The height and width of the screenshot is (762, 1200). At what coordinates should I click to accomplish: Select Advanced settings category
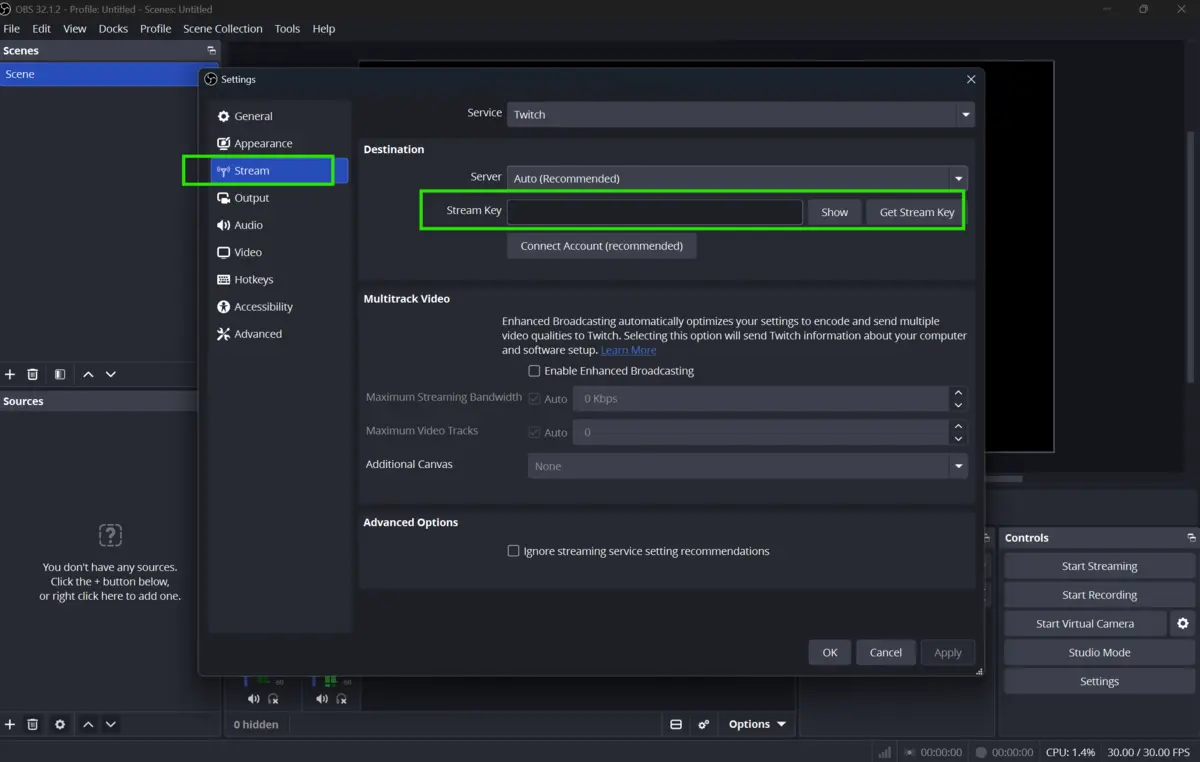click(280, 334)
